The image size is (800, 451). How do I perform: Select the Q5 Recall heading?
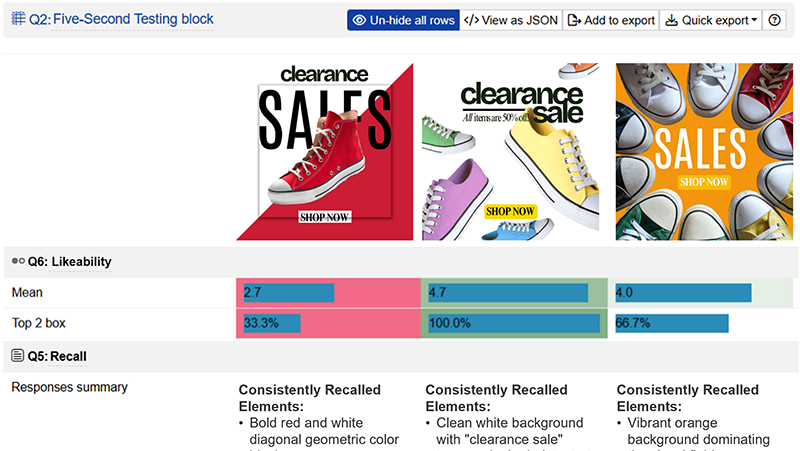pos(71,356)
